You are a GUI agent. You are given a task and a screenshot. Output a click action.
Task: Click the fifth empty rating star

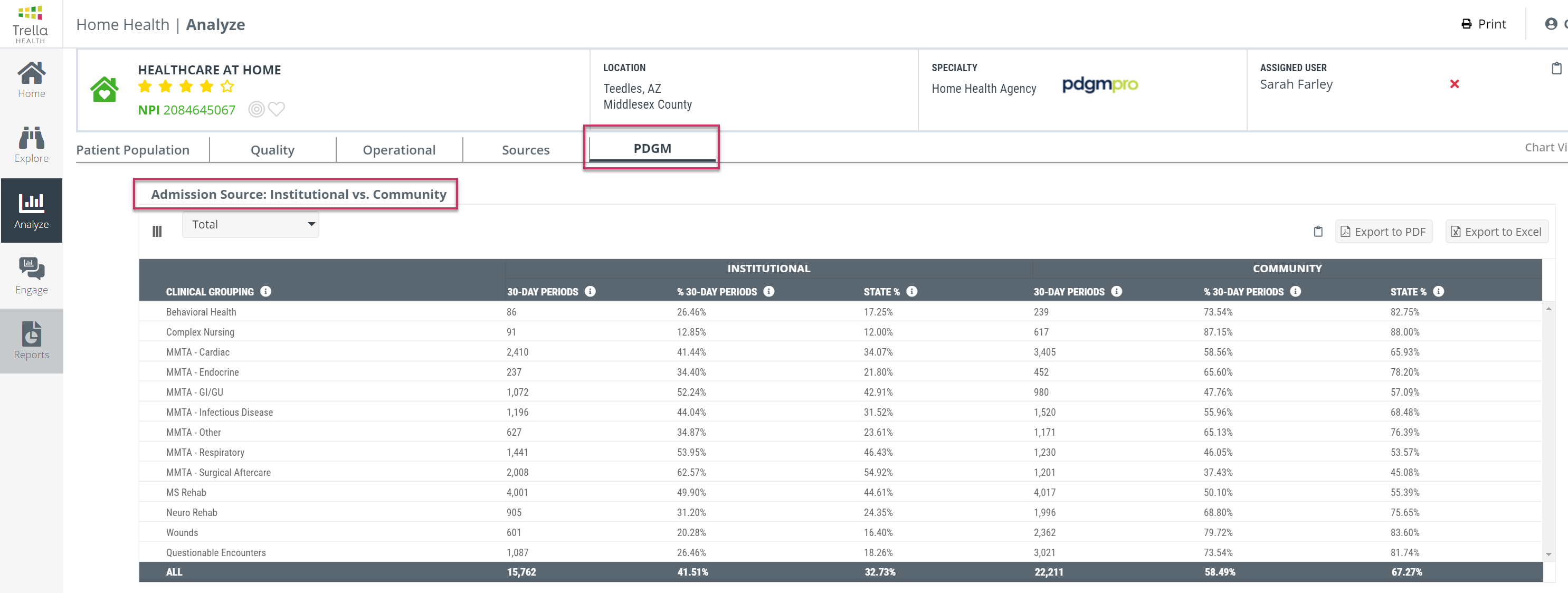click(227, 87)
